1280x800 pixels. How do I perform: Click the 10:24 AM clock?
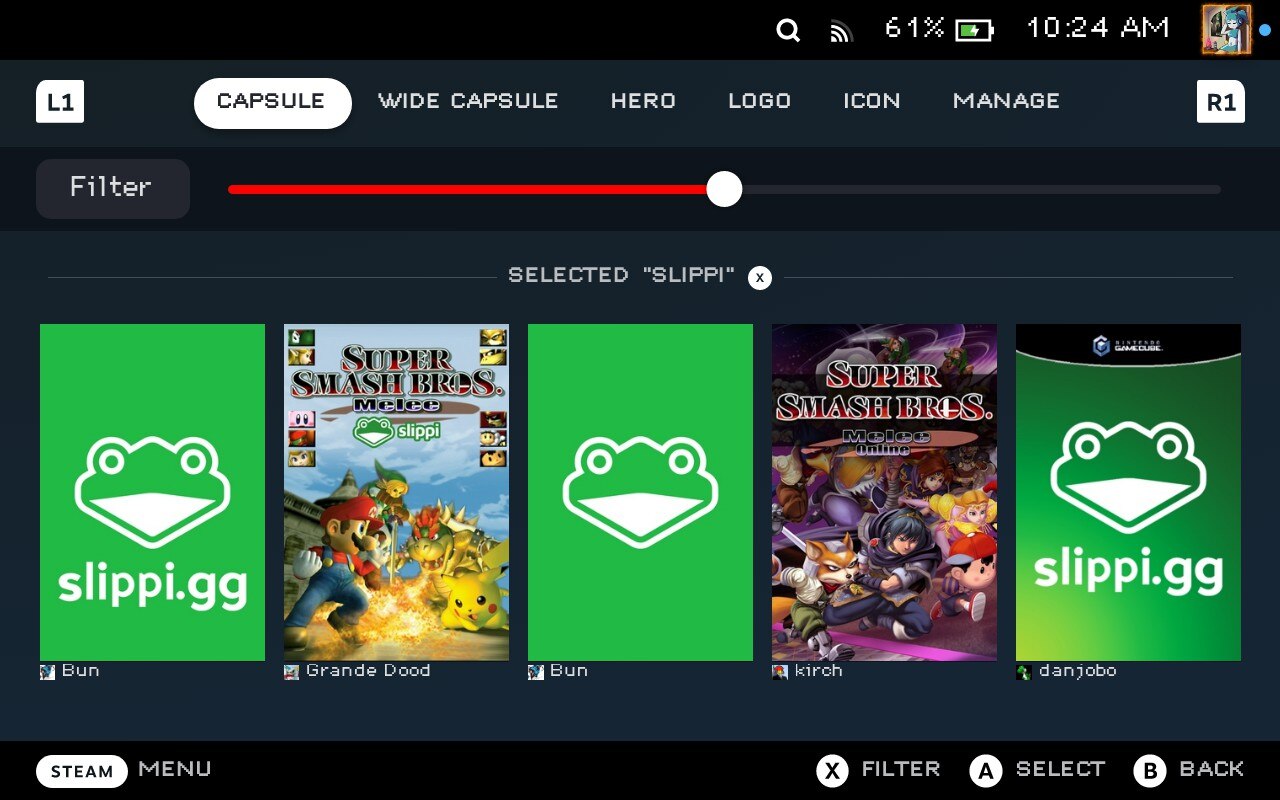tap(1098, 28)
